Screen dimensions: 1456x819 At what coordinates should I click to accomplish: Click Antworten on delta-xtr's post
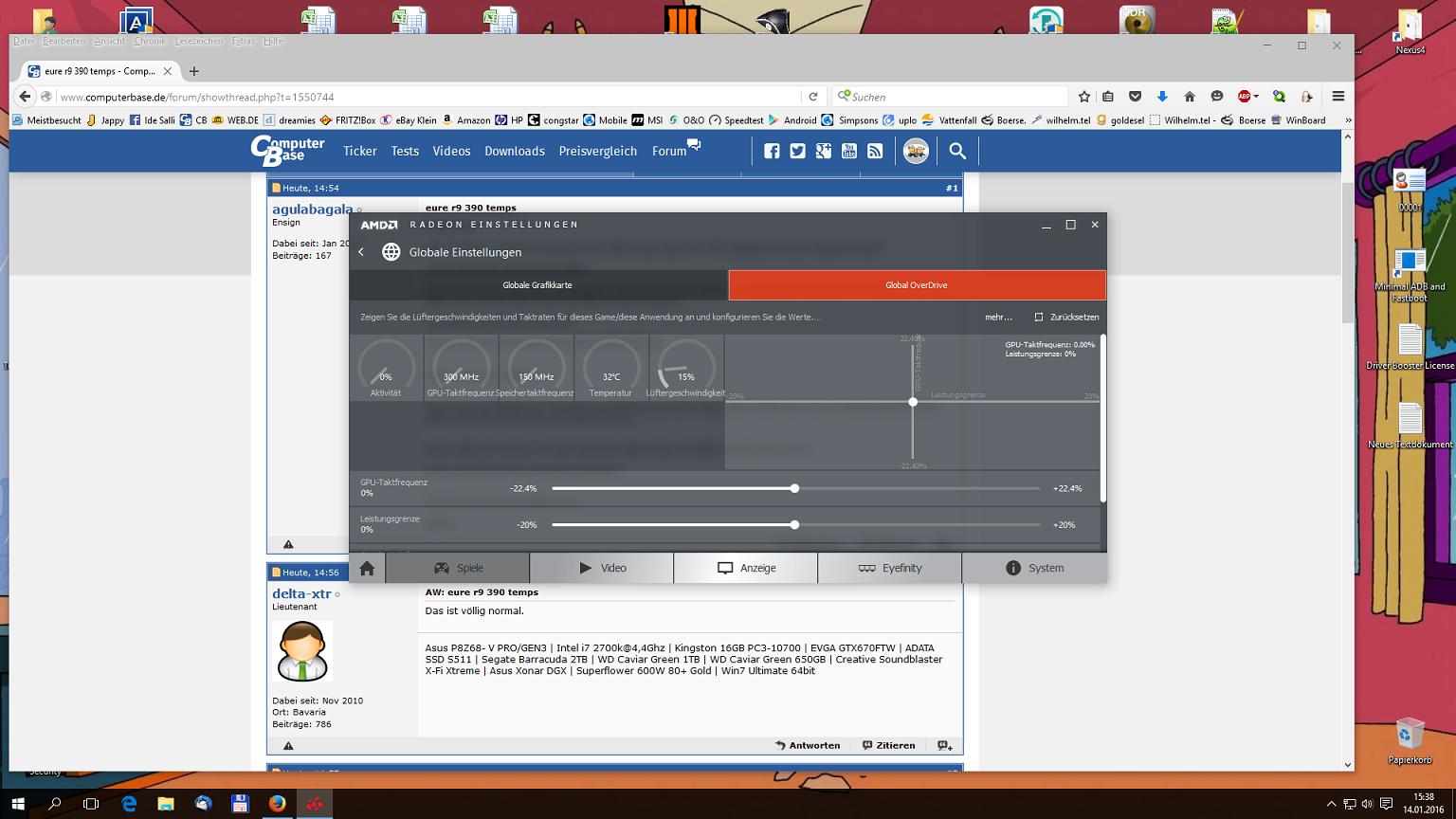(808, 745)
